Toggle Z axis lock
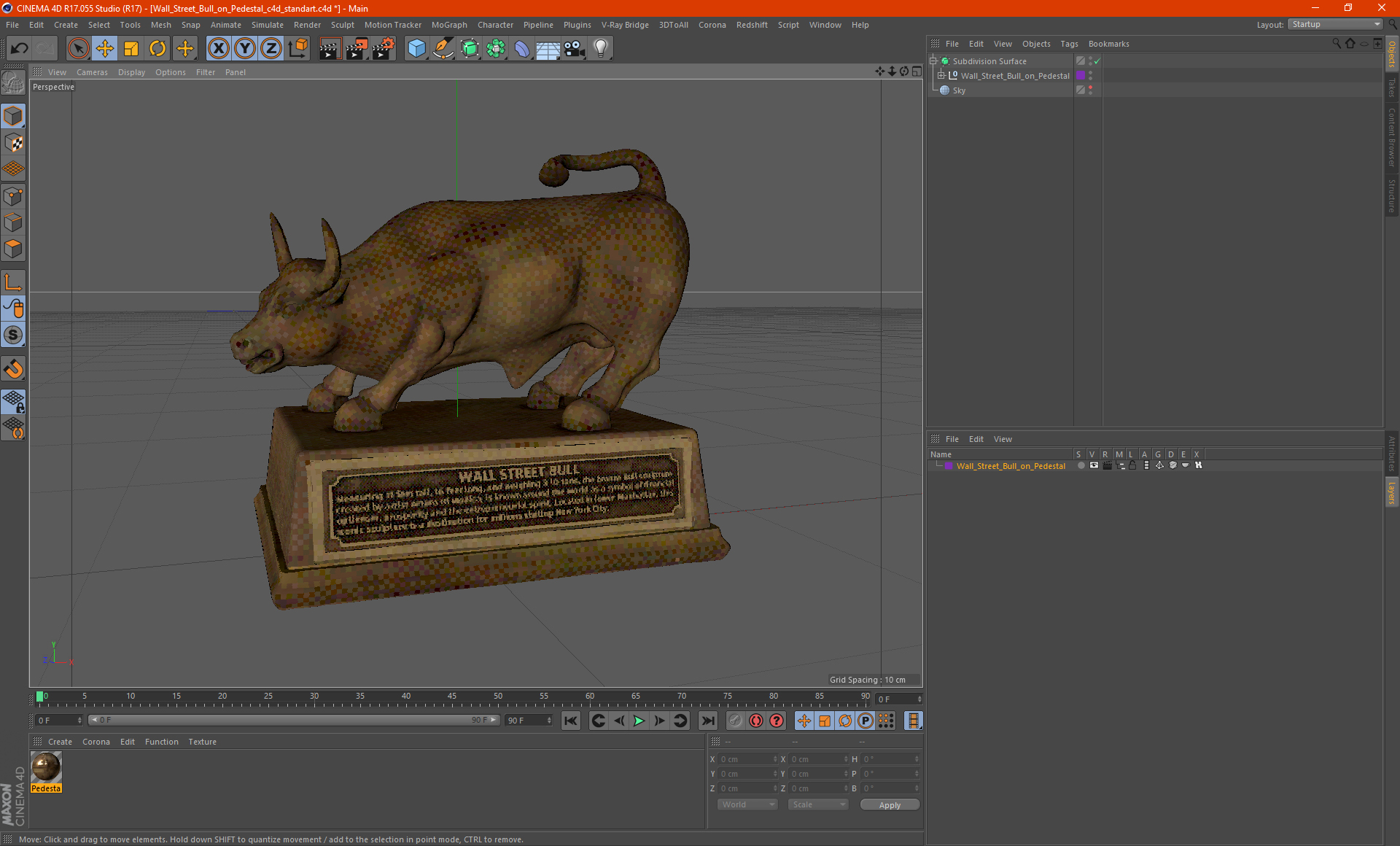 click(x=271, y=49)
